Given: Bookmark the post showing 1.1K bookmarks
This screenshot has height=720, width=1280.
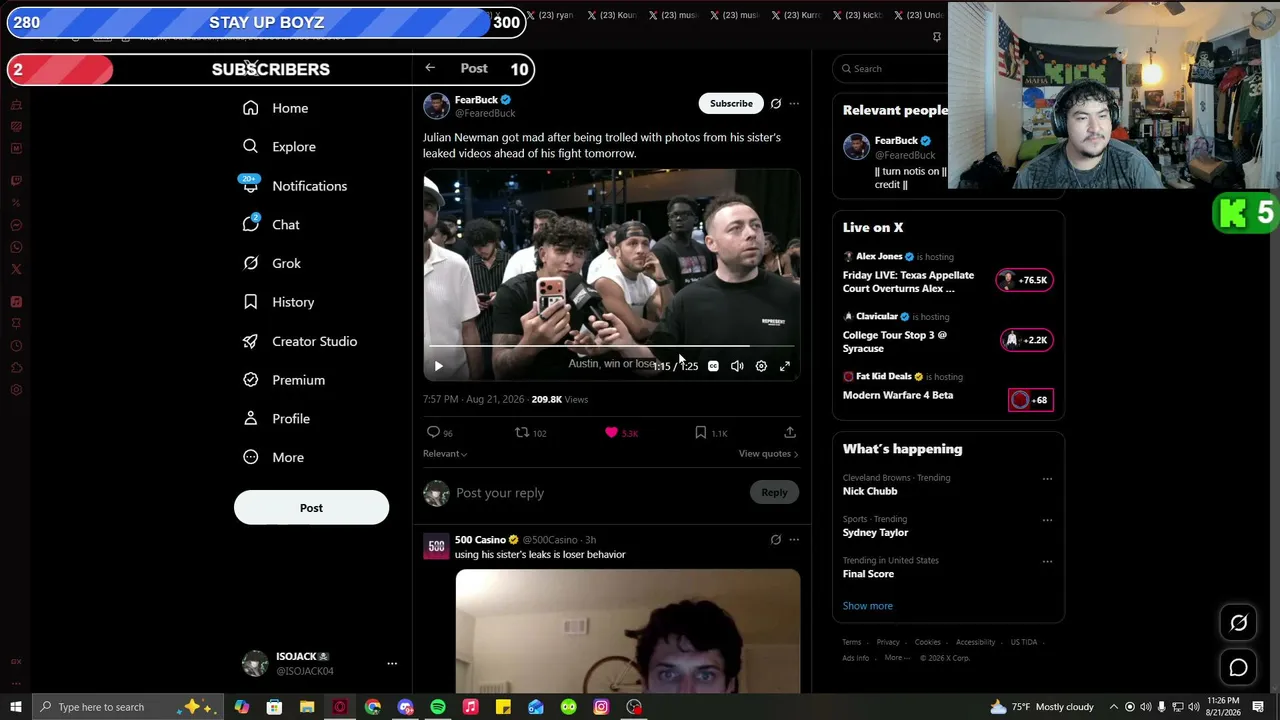Looking at the screenshot, I should click(x=711, y=433).
